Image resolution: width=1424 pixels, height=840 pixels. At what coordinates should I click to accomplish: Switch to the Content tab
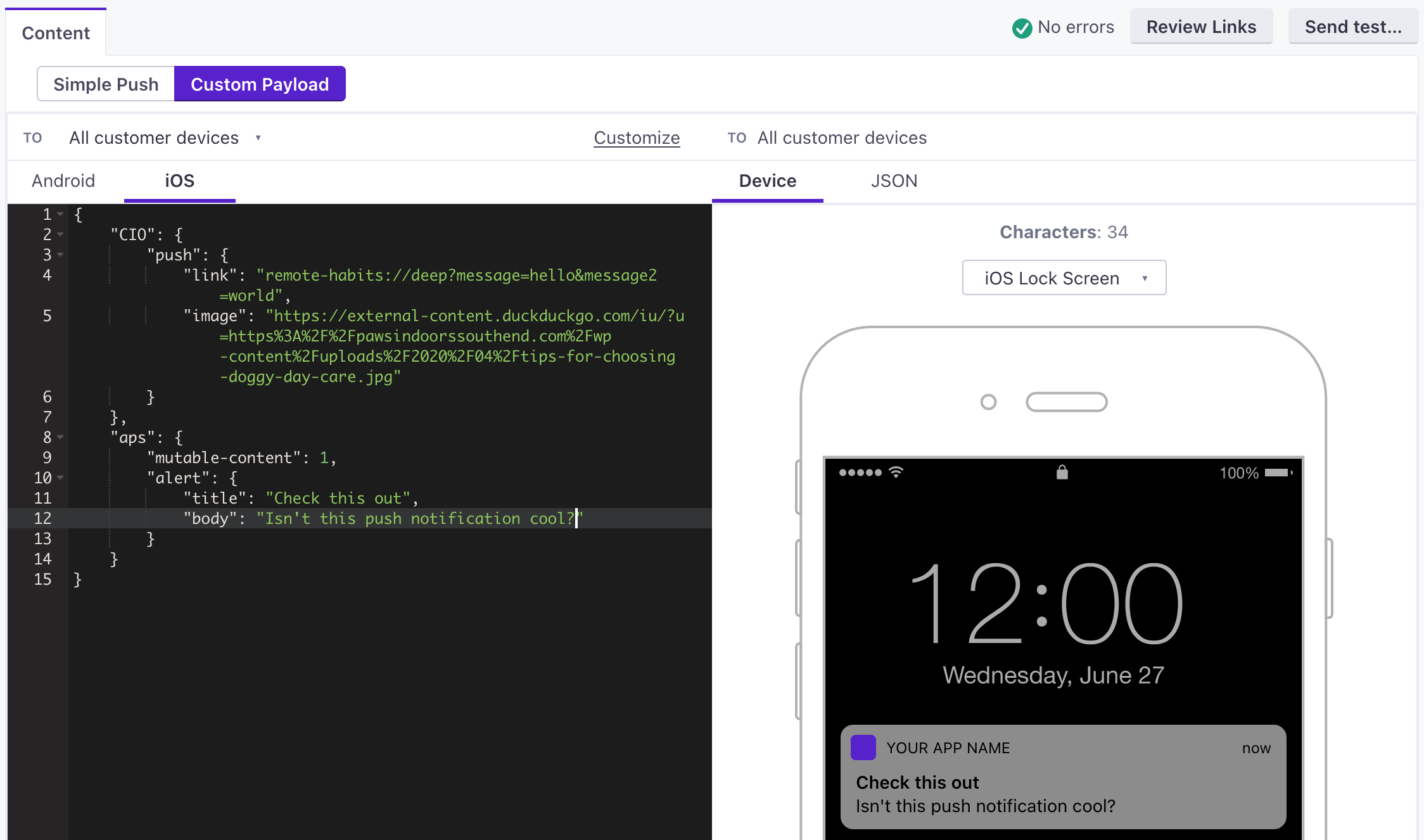tap(56, 32)
